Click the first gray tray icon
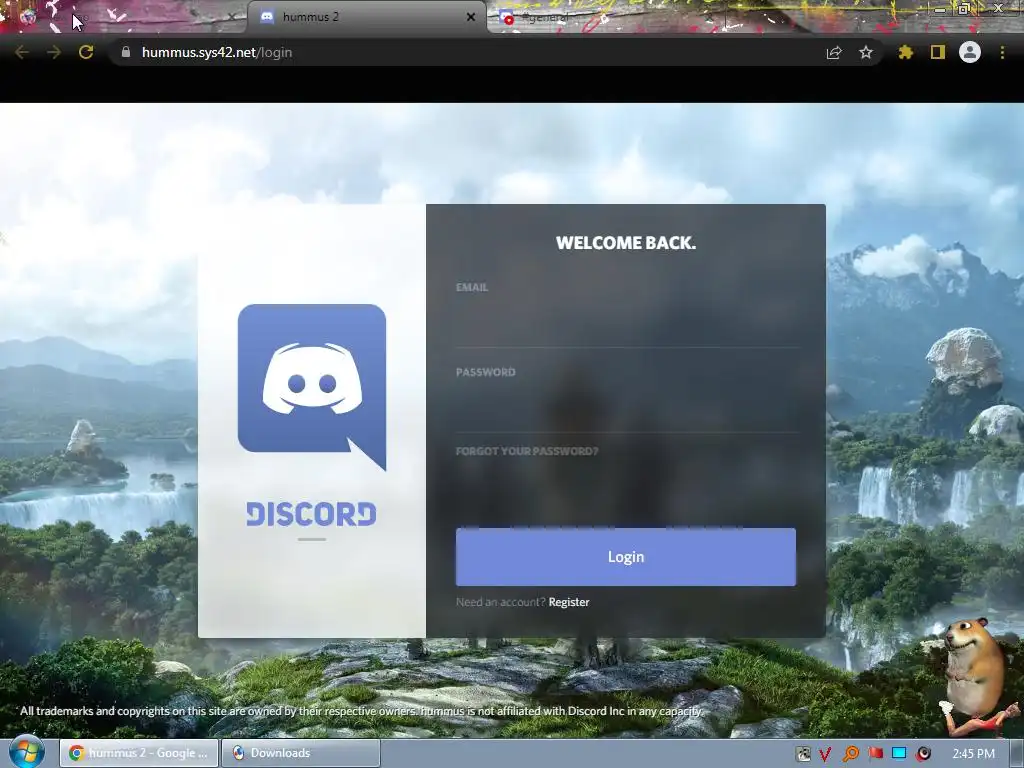Viewport: 1024px width, 768px height. [803, 754]
